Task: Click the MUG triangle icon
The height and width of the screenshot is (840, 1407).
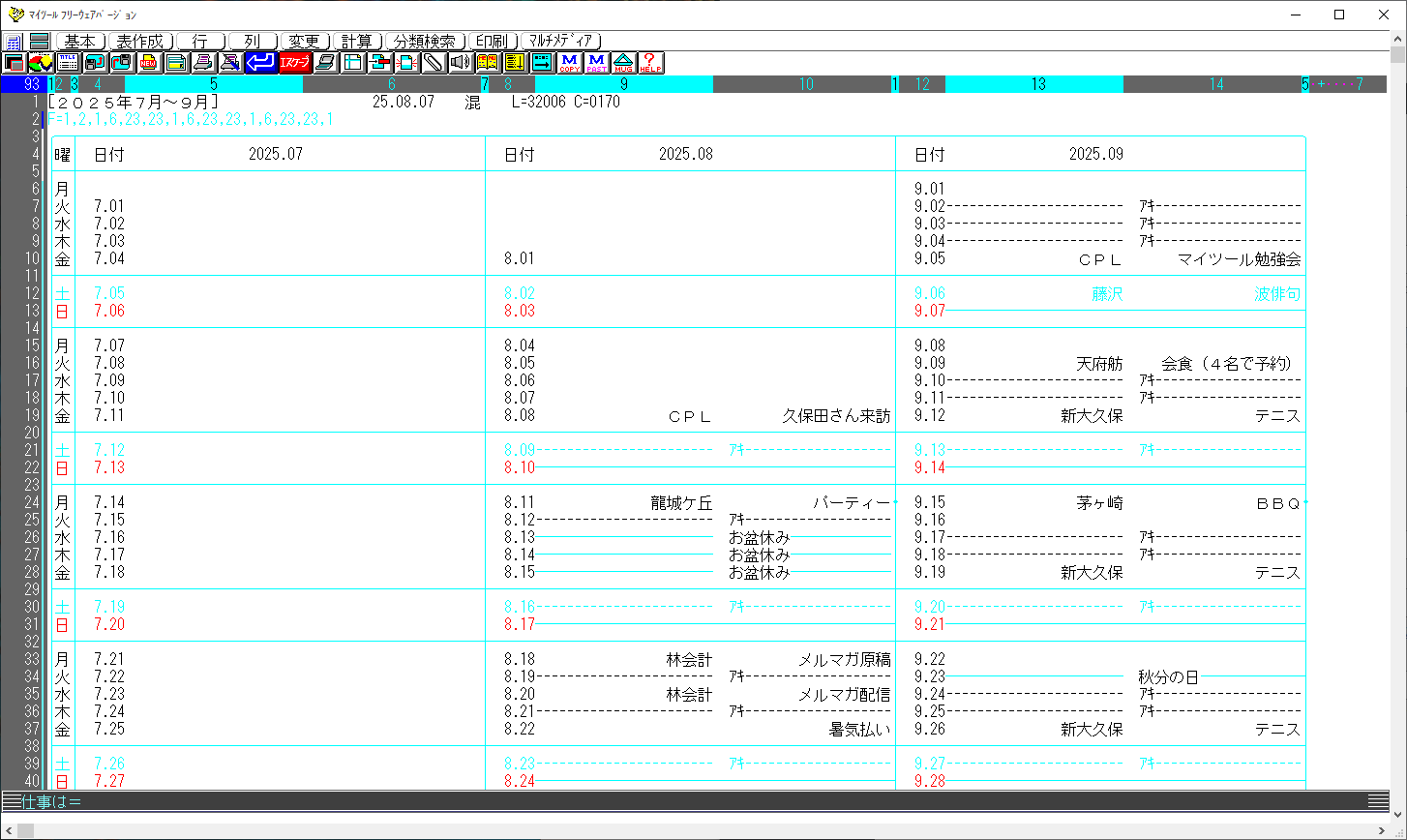Action: pyautogui.click(x=624, y=63)
